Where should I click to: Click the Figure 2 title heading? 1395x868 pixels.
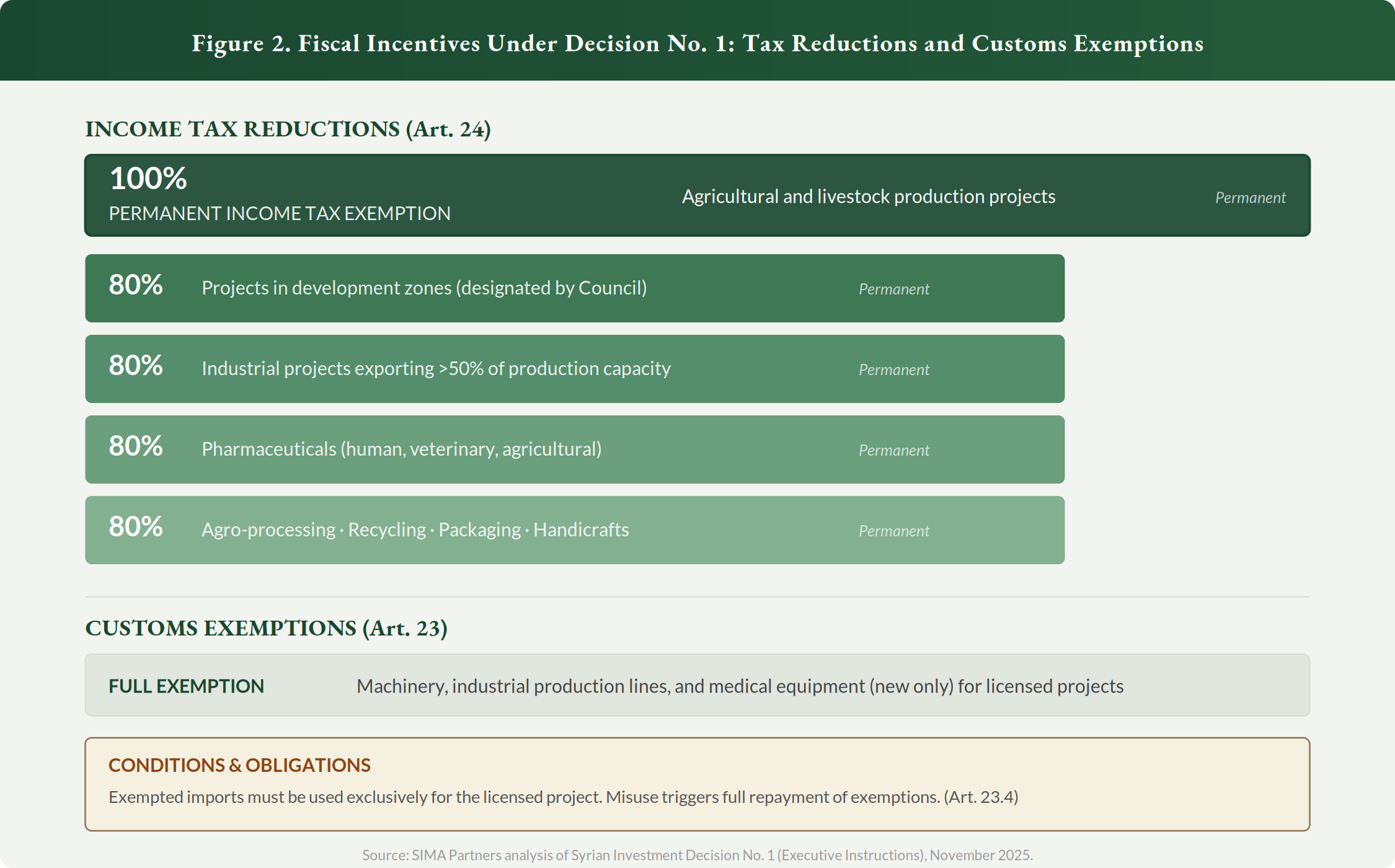tap(697, 43)
